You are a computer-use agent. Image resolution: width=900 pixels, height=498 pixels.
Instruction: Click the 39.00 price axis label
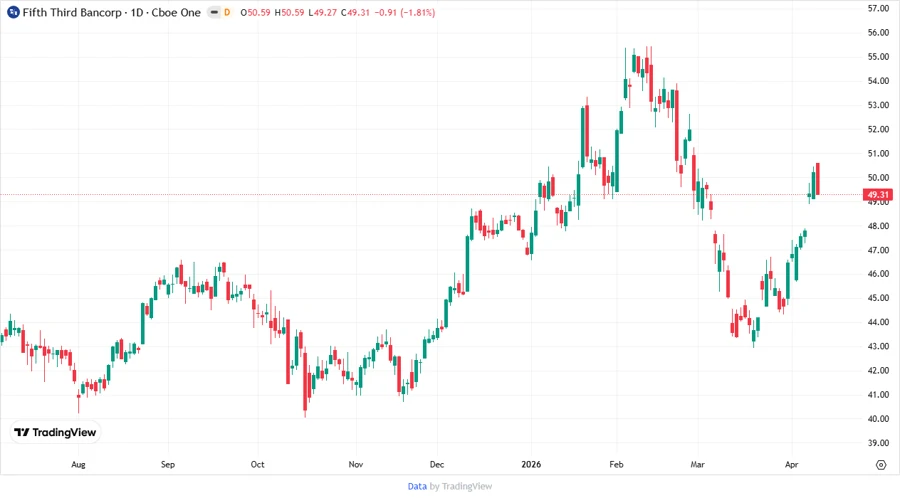pos(878,443)
